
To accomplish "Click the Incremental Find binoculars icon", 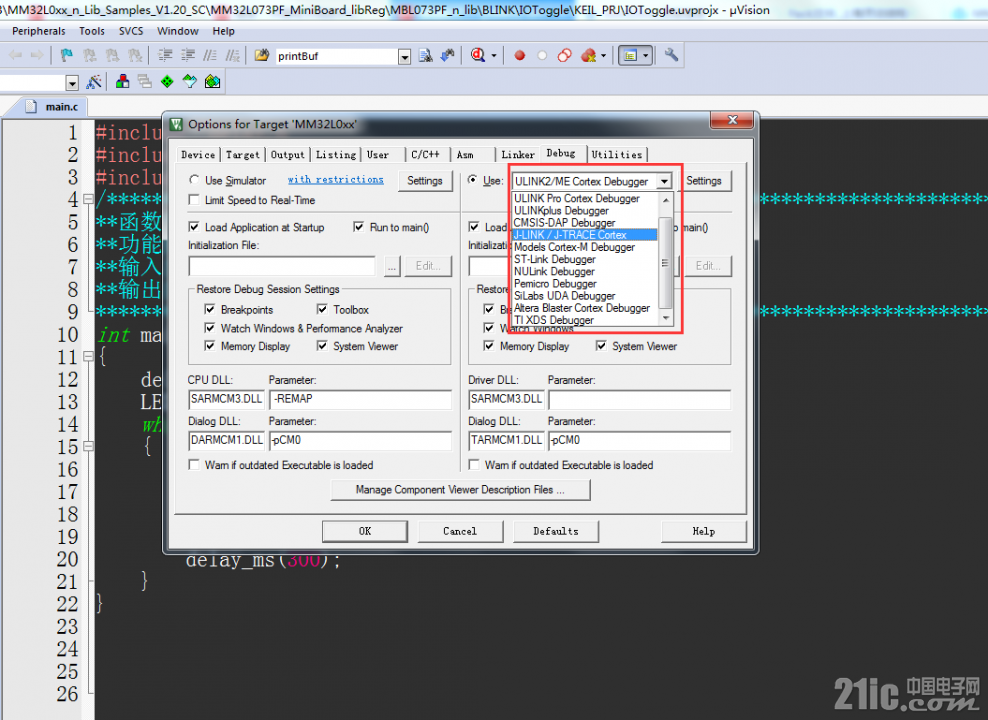I will tap(447, 55).
